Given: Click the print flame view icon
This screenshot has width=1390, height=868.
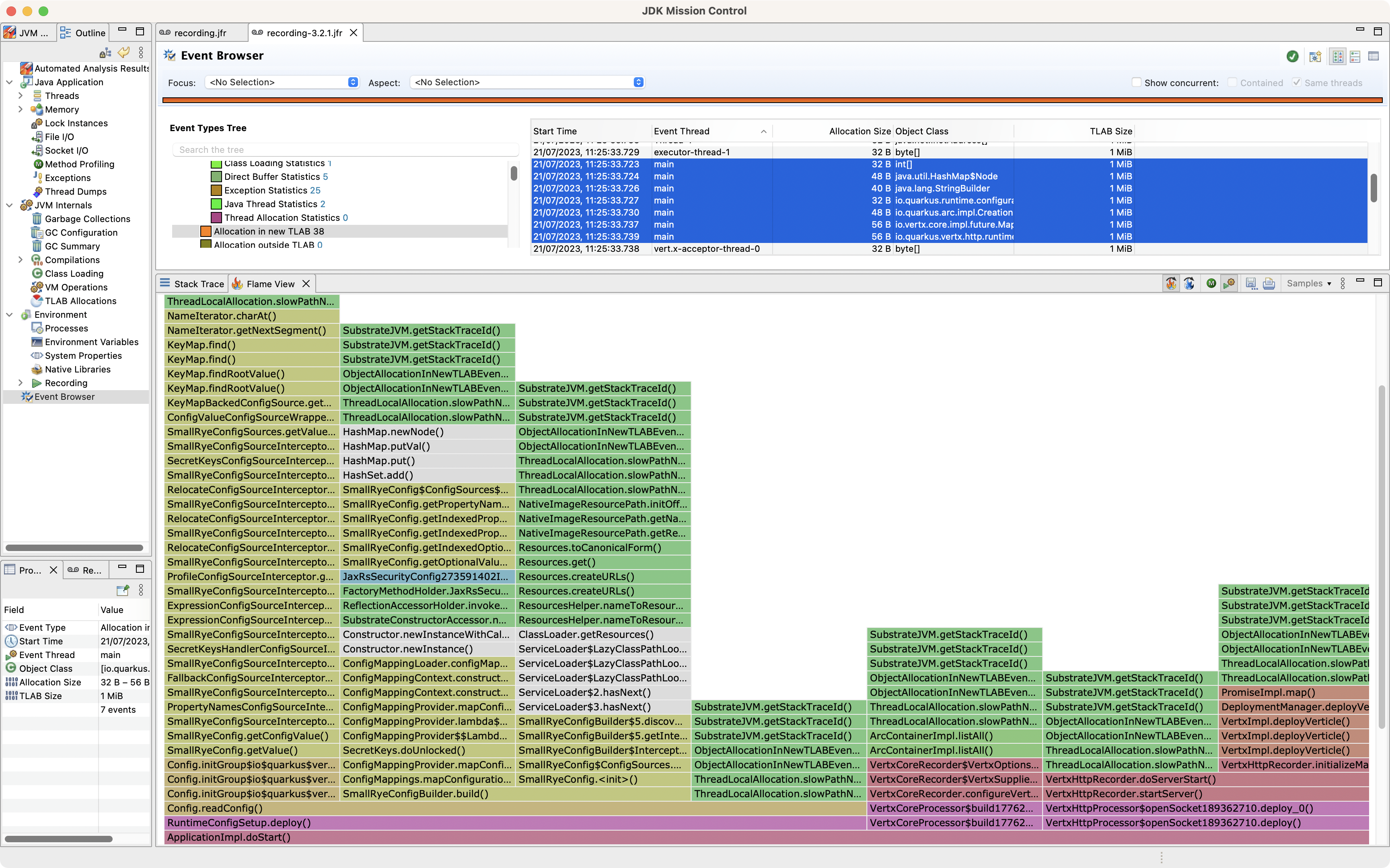Looking at the screenshot, I should (1269, 283).
